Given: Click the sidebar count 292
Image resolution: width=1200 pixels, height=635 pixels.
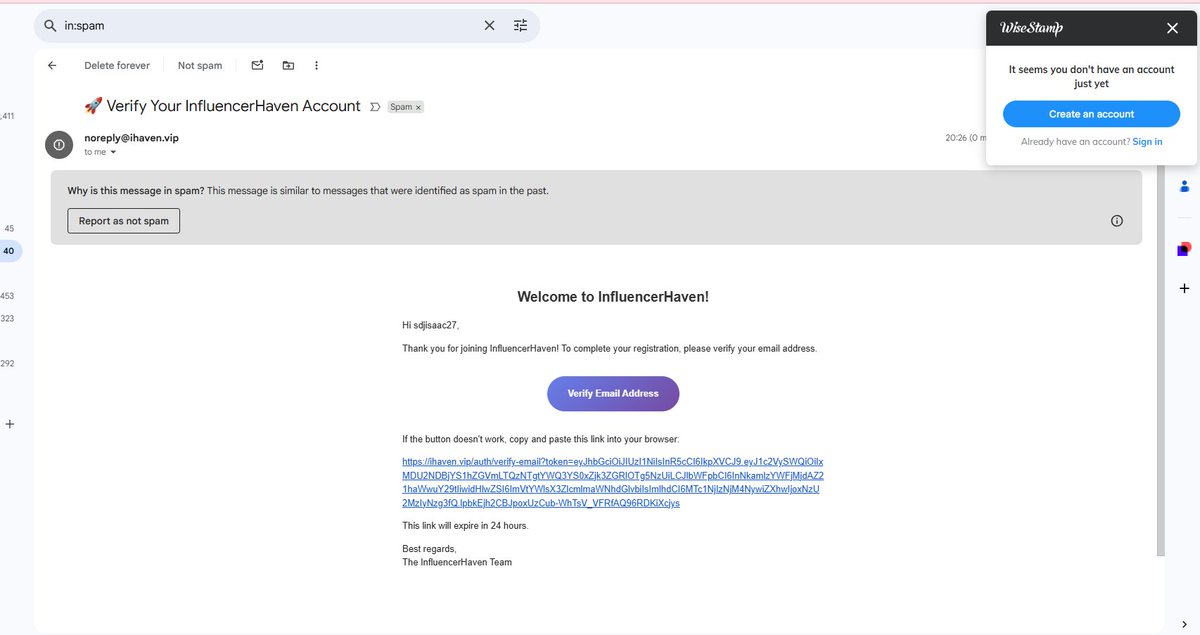Looking at the screenshot, I should 7,363.
